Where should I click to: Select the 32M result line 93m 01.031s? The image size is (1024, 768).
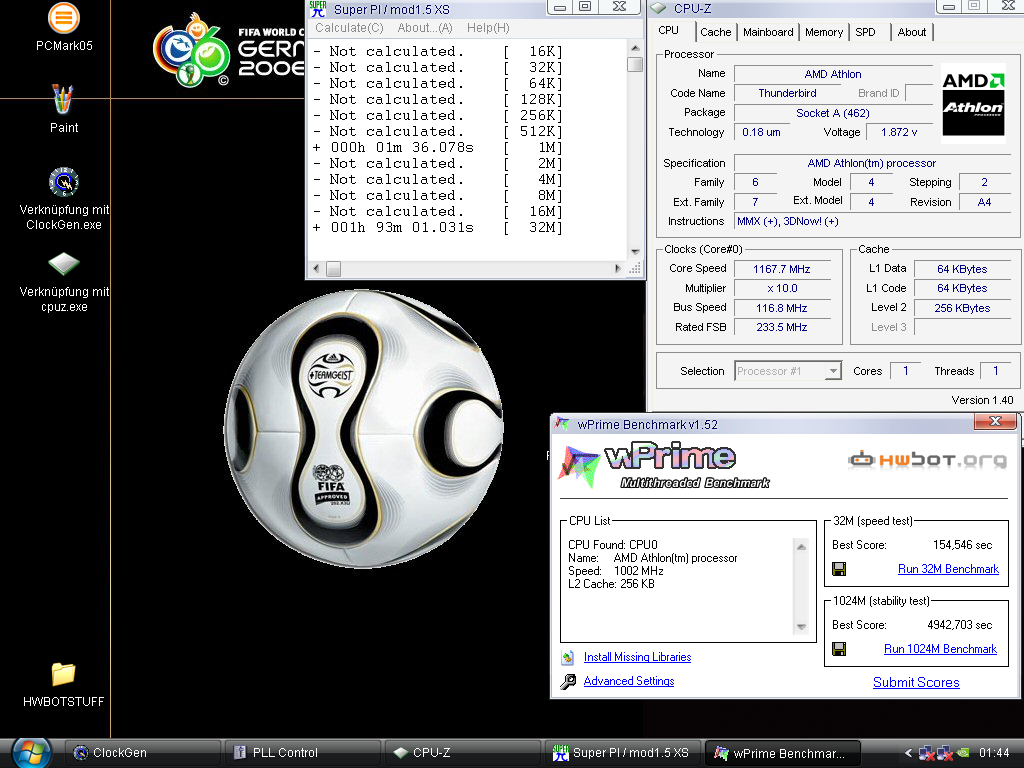(x=438, y=228)
